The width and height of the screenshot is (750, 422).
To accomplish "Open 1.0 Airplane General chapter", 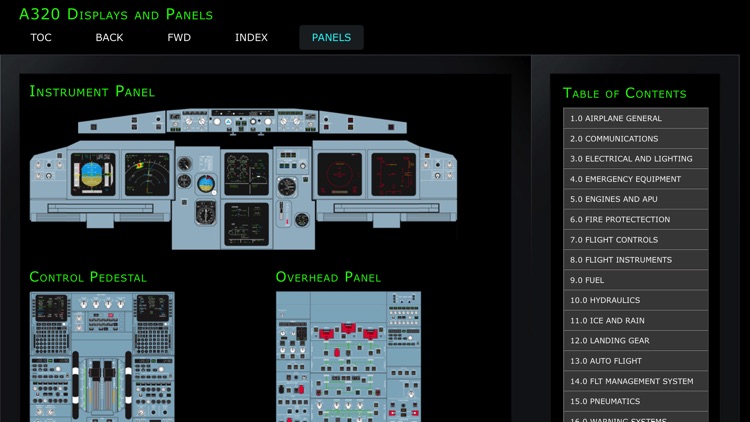I will [636, 118].
